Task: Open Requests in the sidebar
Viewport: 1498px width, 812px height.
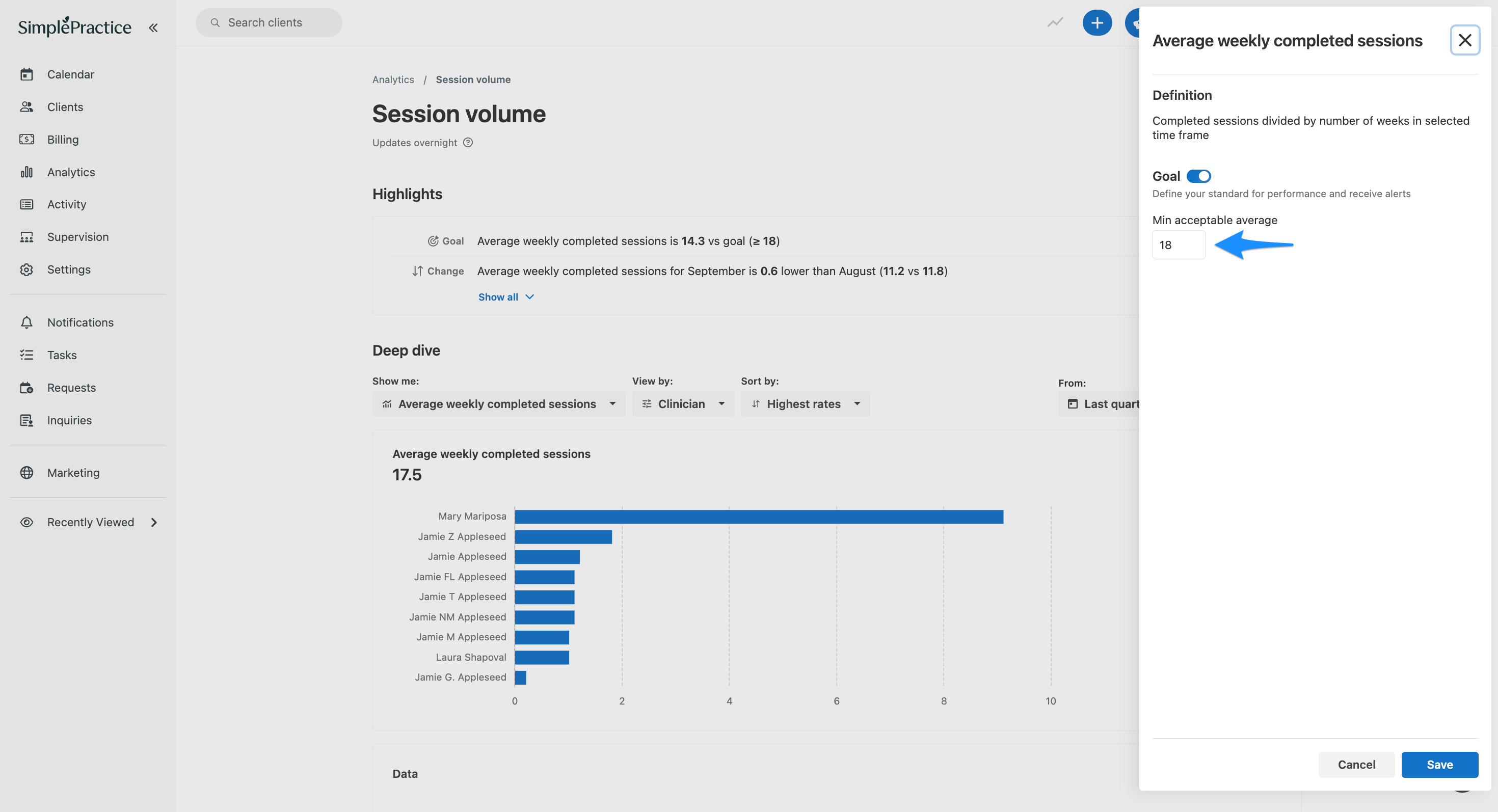Action: pyautogui.click(x=71, y=387)
